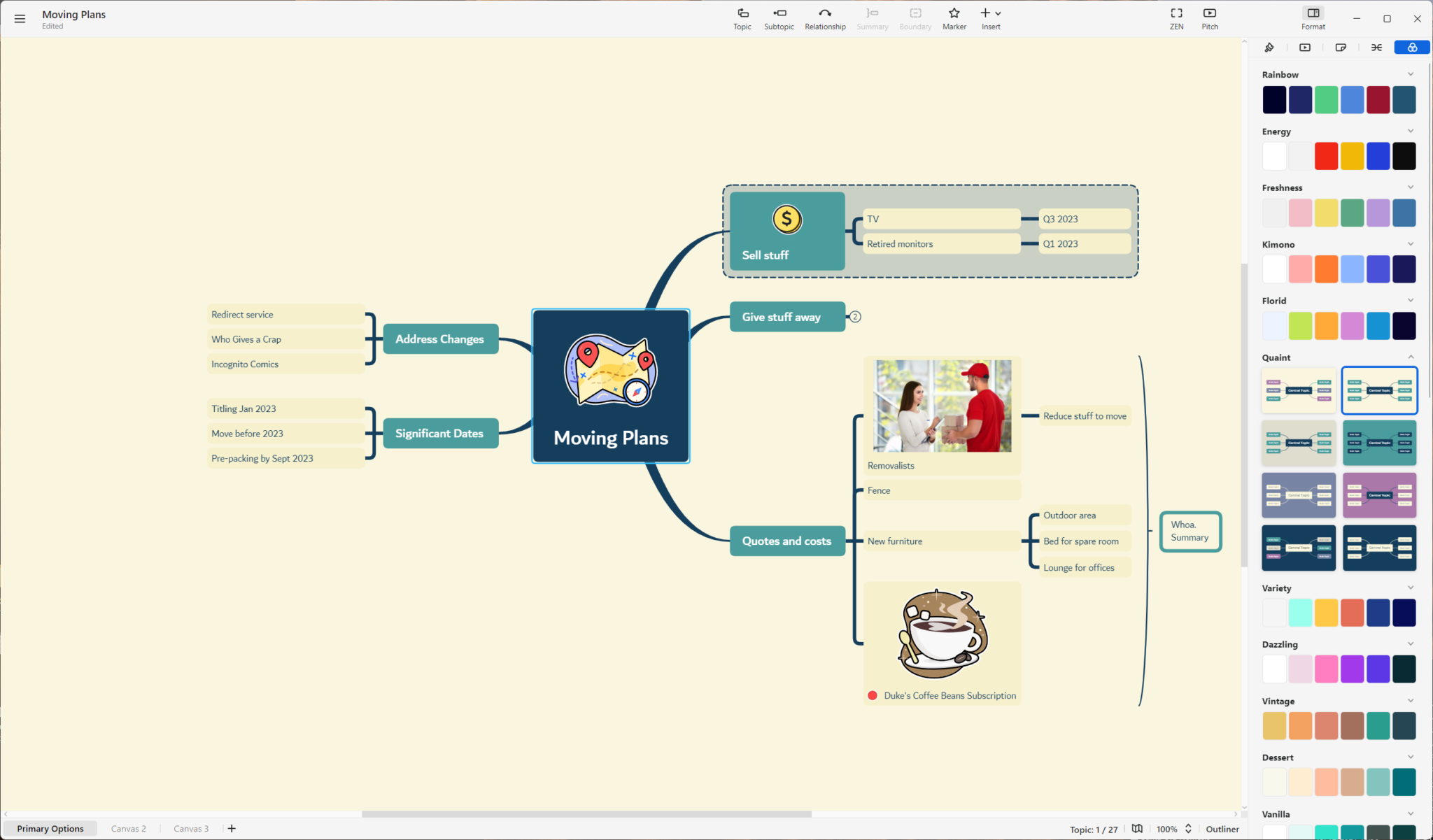This screenshot has width=1433, height=840.
Task: Start a Pitch presentation
Action: (x=1209, y=17)
